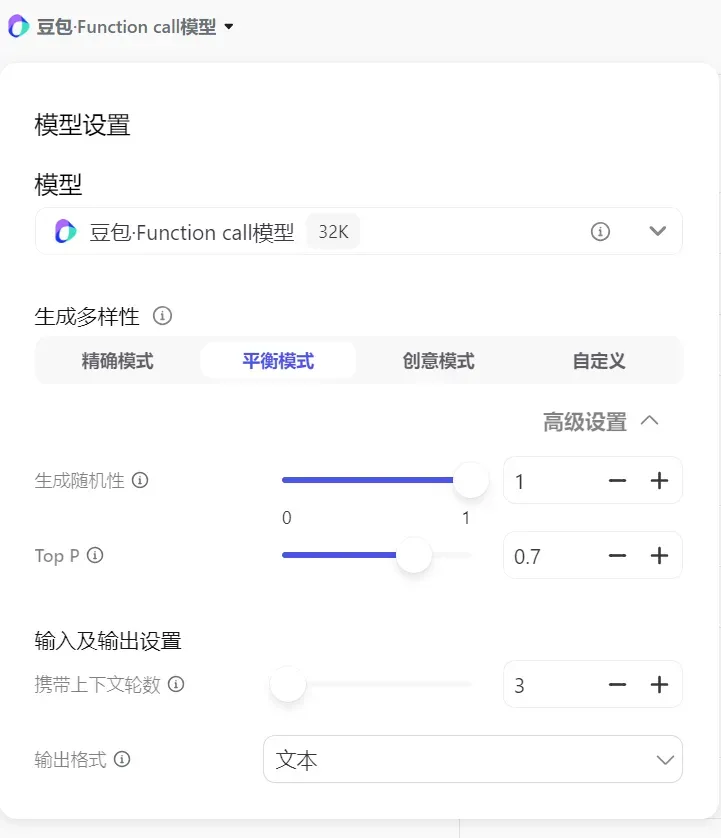Expand the model selector chevron

pos(657,231)
